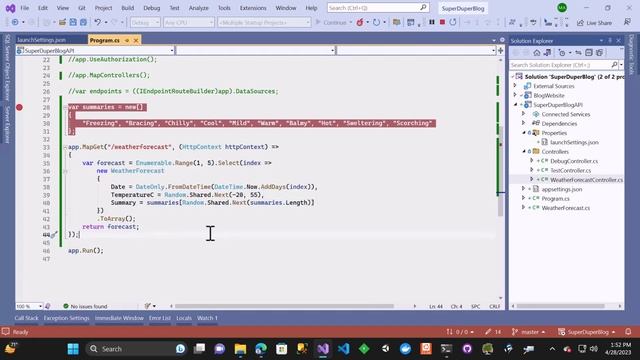The width and height of the screenshot is (640, 360).
Task: Click Sync with Active Document icon
Action: [x=578, y=53]
